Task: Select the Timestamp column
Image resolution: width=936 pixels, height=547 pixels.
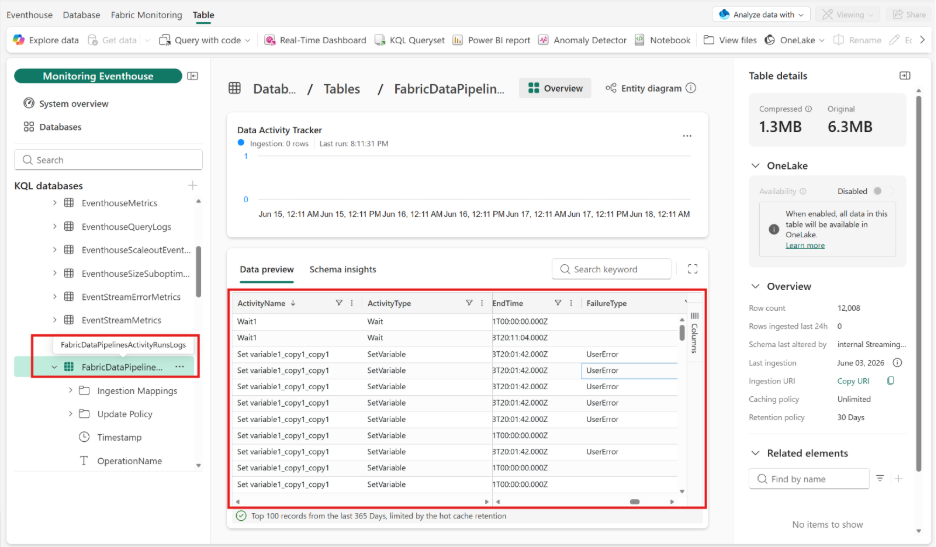Action: pos(119,437)
